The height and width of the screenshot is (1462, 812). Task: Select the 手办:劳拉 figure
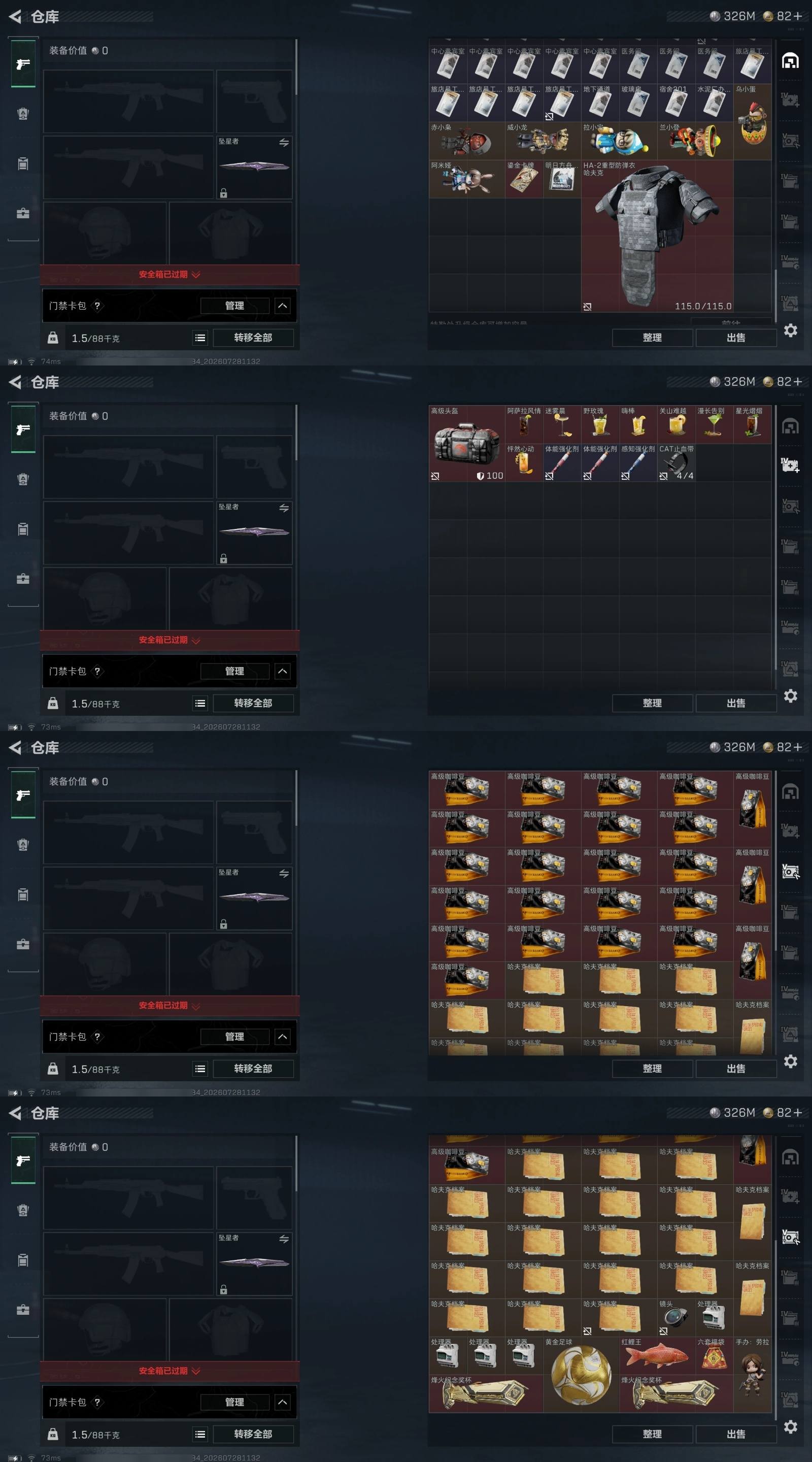click(x=753, y=1375)
